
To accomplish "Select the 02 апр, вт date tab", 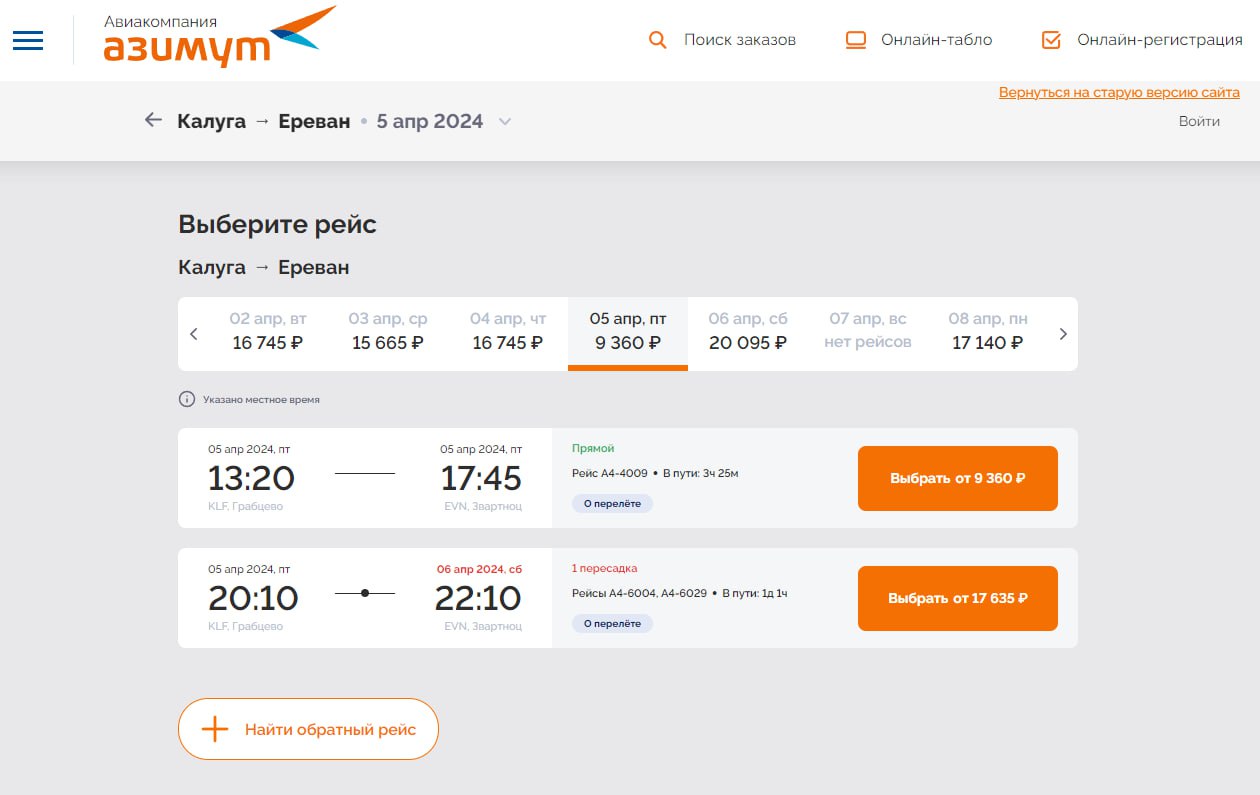I will 268,332.
